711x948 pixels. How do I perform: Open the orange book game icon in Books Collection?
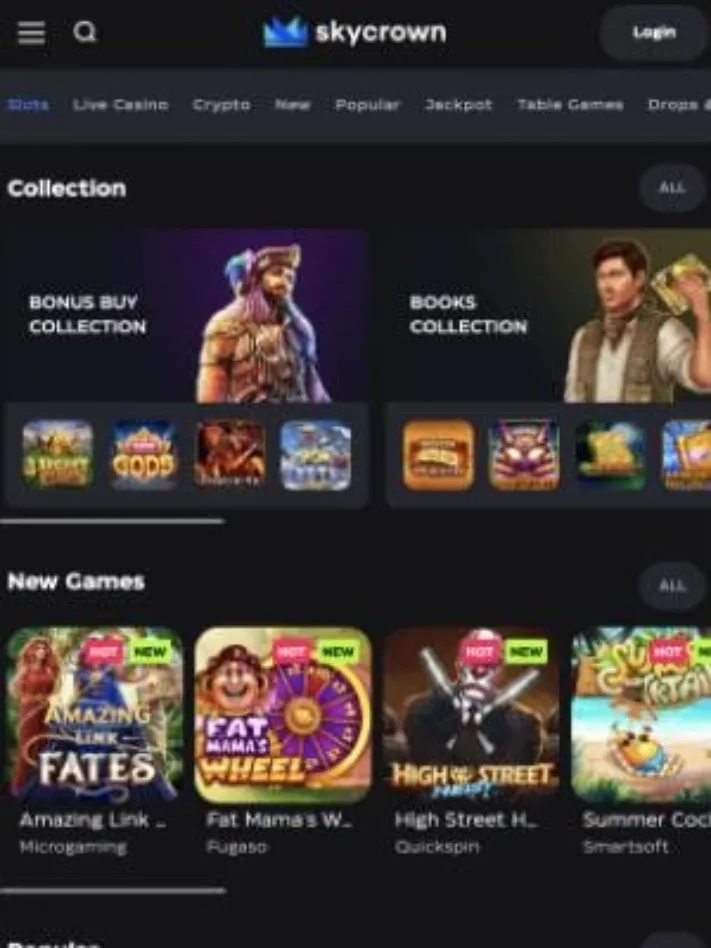tap(438, 455)
